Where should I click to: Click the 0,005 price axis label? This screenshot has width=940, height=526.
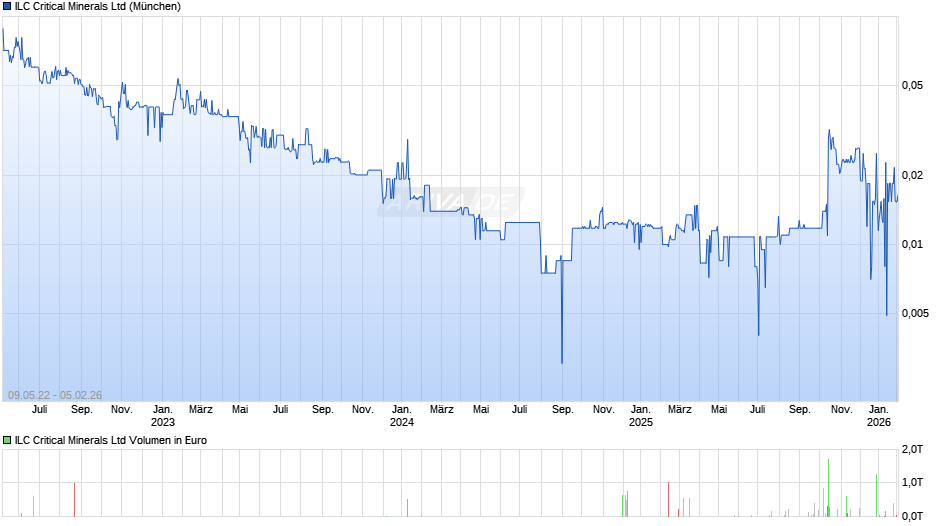click(x=915, y=313)
